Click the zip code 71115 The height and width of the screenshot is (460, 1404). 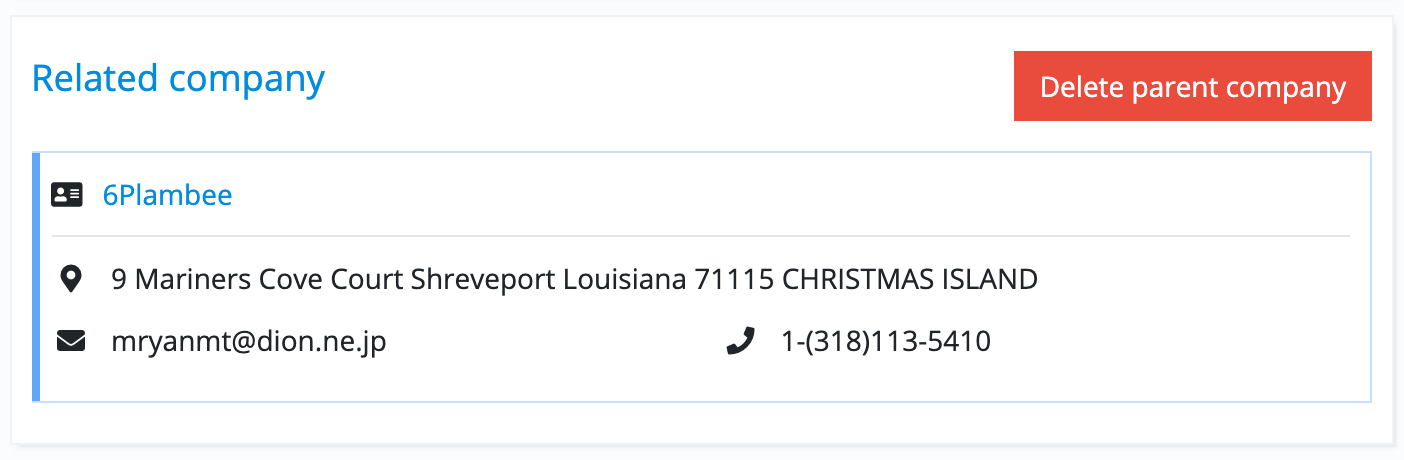(x=734, y=279)
